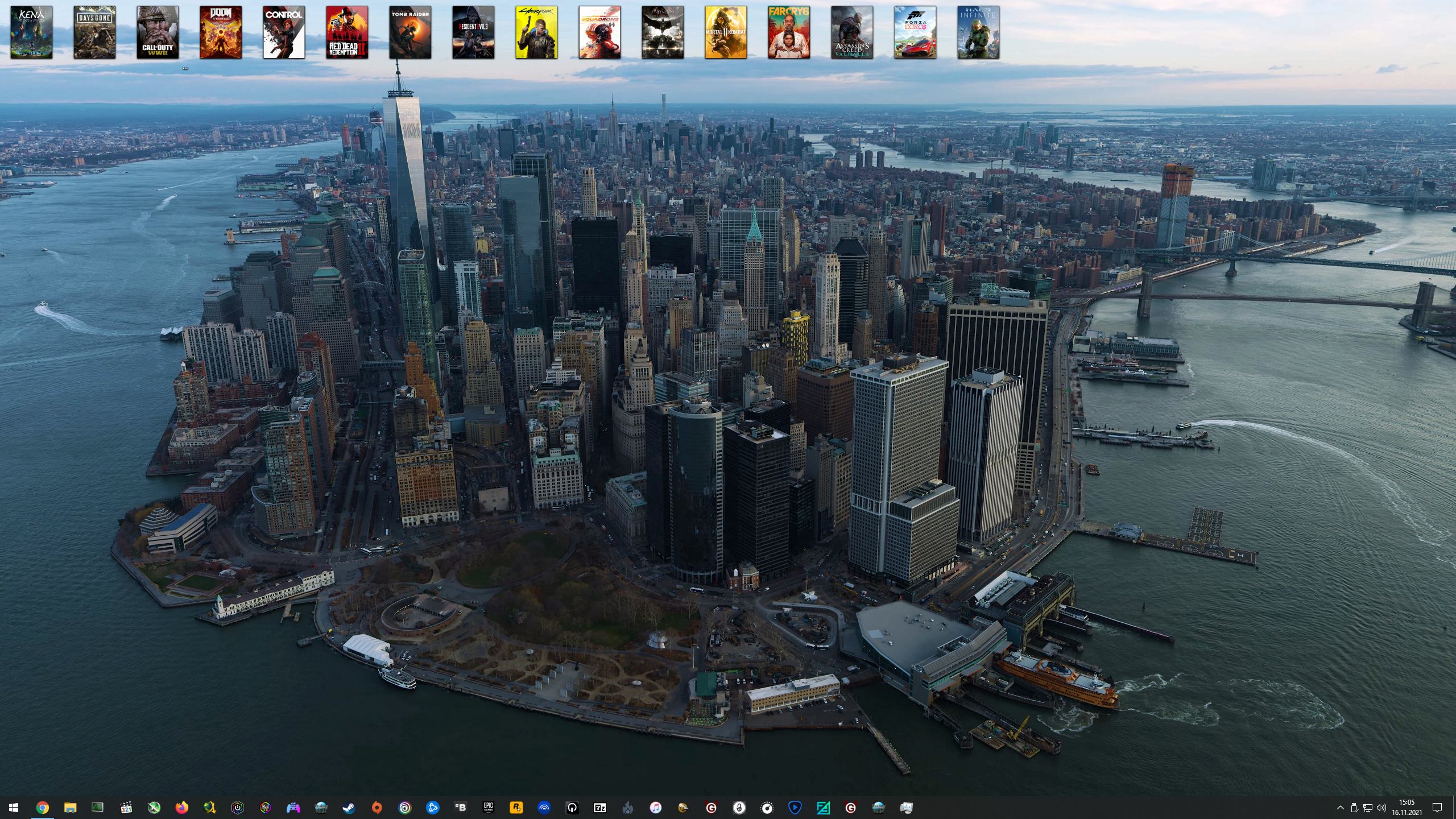Open the Action Center notifications icon
This screenshot has height=819, width=1456.
point(1437,808)
